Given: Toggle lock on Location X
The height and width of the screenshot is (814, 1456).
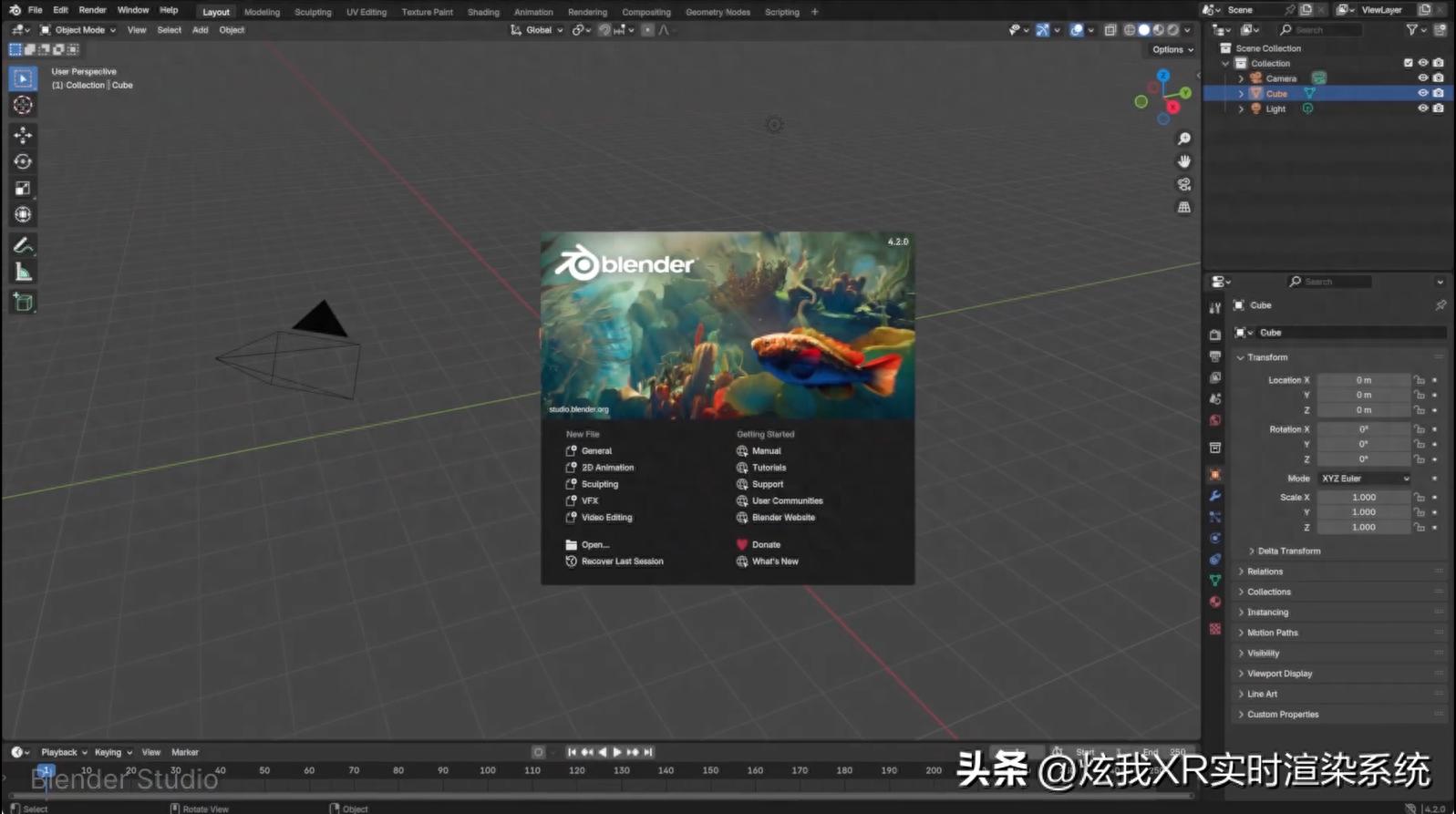Looking at the screenshot, I should pyautogui.click(x=1420, y=380).
